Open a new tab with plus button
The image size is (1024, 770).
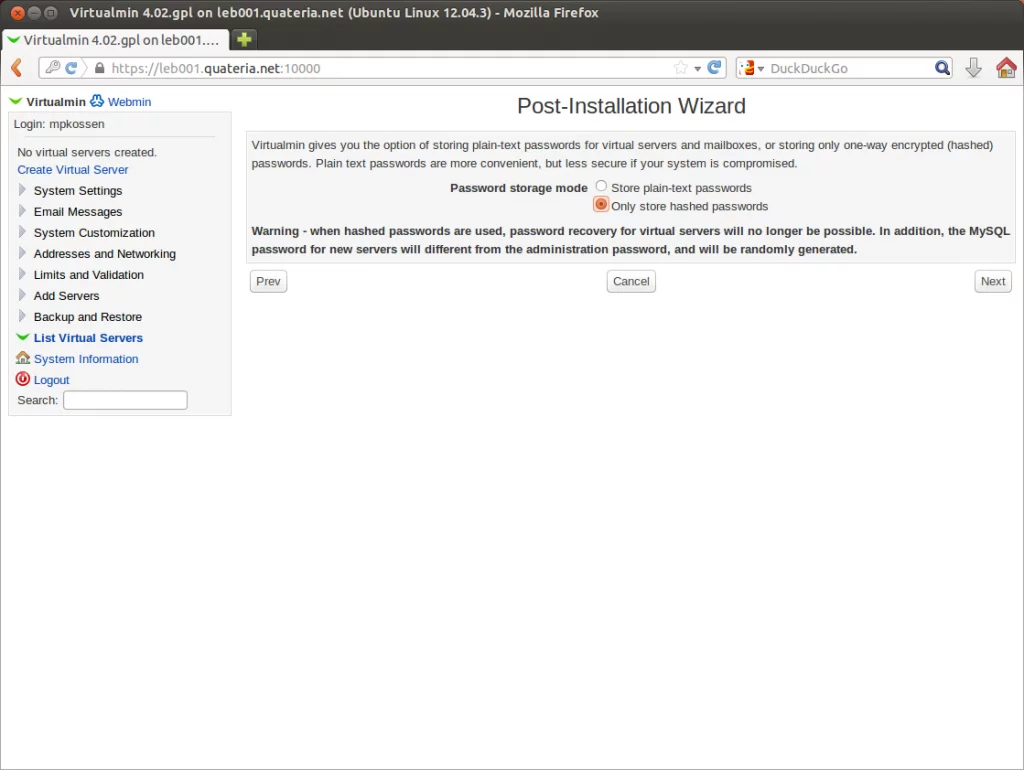tap(244, 40)
